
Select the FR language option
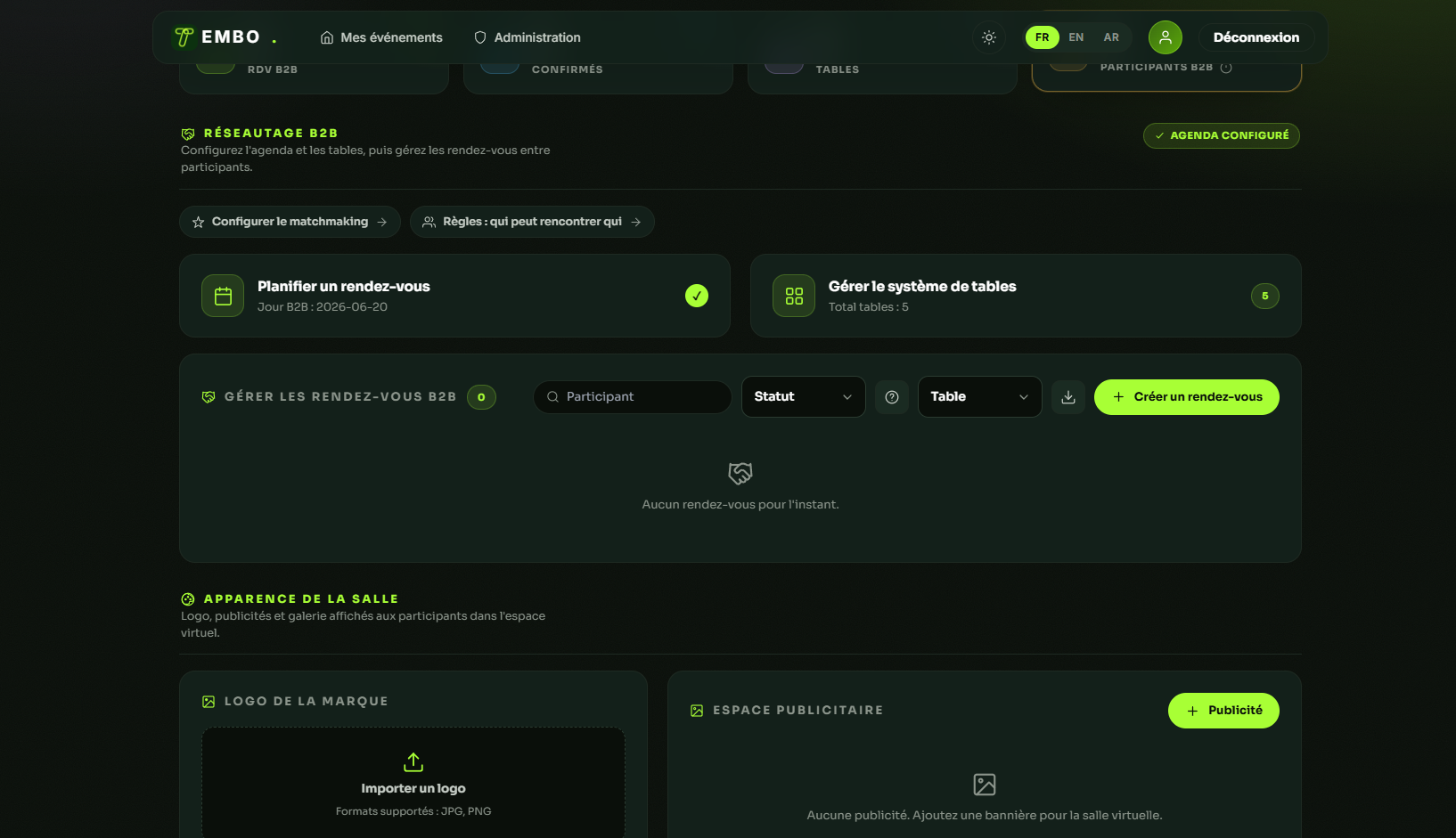click(1043, 37)
